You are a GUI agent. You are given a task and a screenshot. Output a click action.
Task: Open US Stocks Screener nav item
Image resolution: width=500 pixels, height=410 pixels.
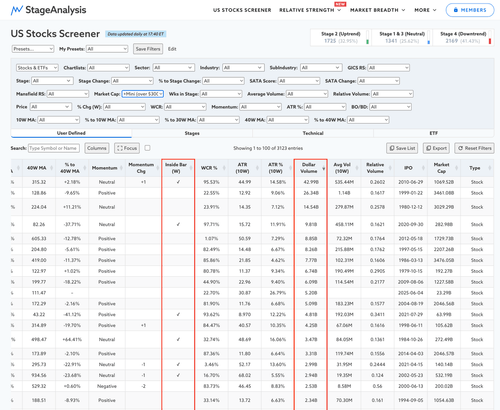[x=242, y=10]
